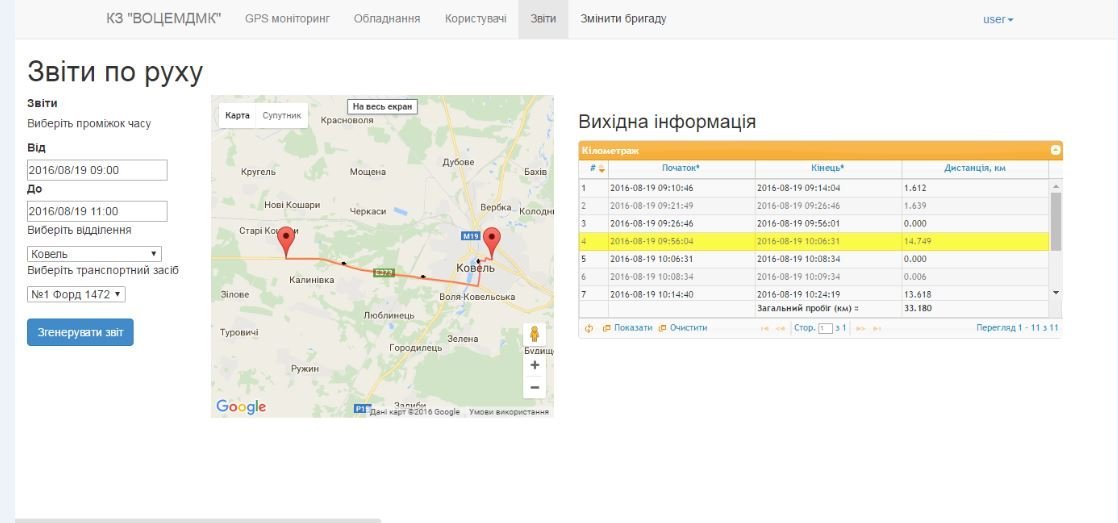
Task: Click the red marker near Старі Кошари
Action: coord(286,241)
